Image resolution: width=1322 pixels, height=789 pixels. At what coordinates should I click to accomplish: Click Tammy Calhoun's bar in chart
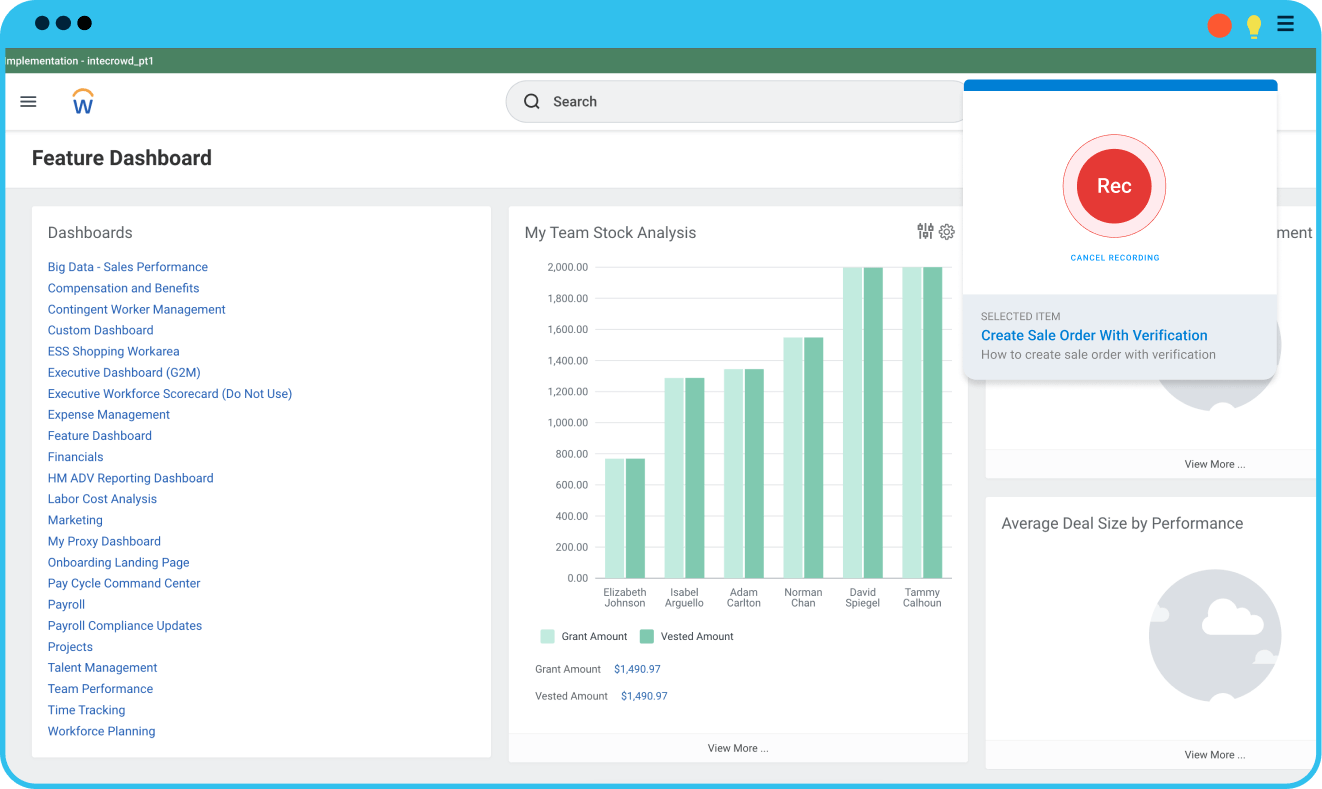point(922,423)
